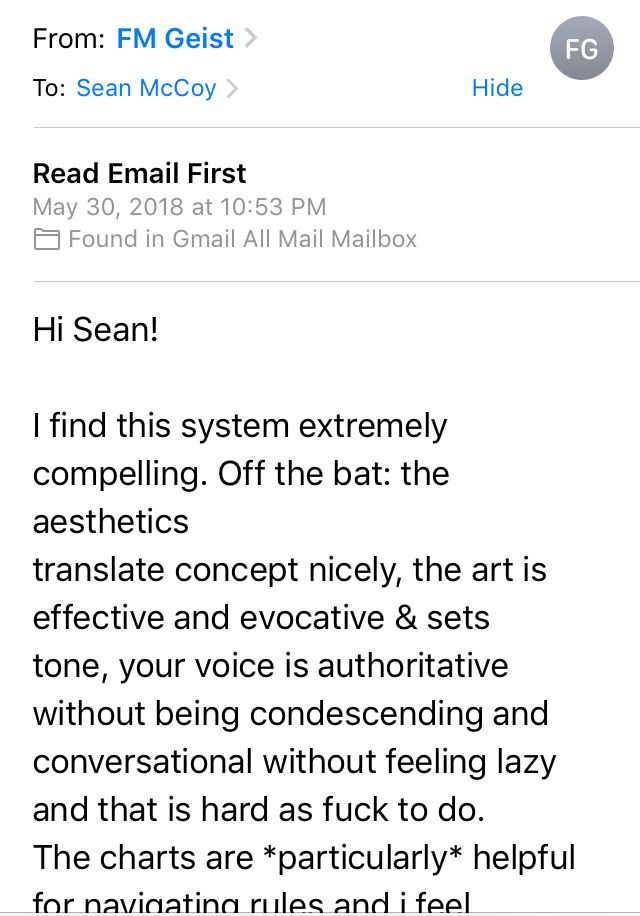Click the word aesthetics in the message

111,521
